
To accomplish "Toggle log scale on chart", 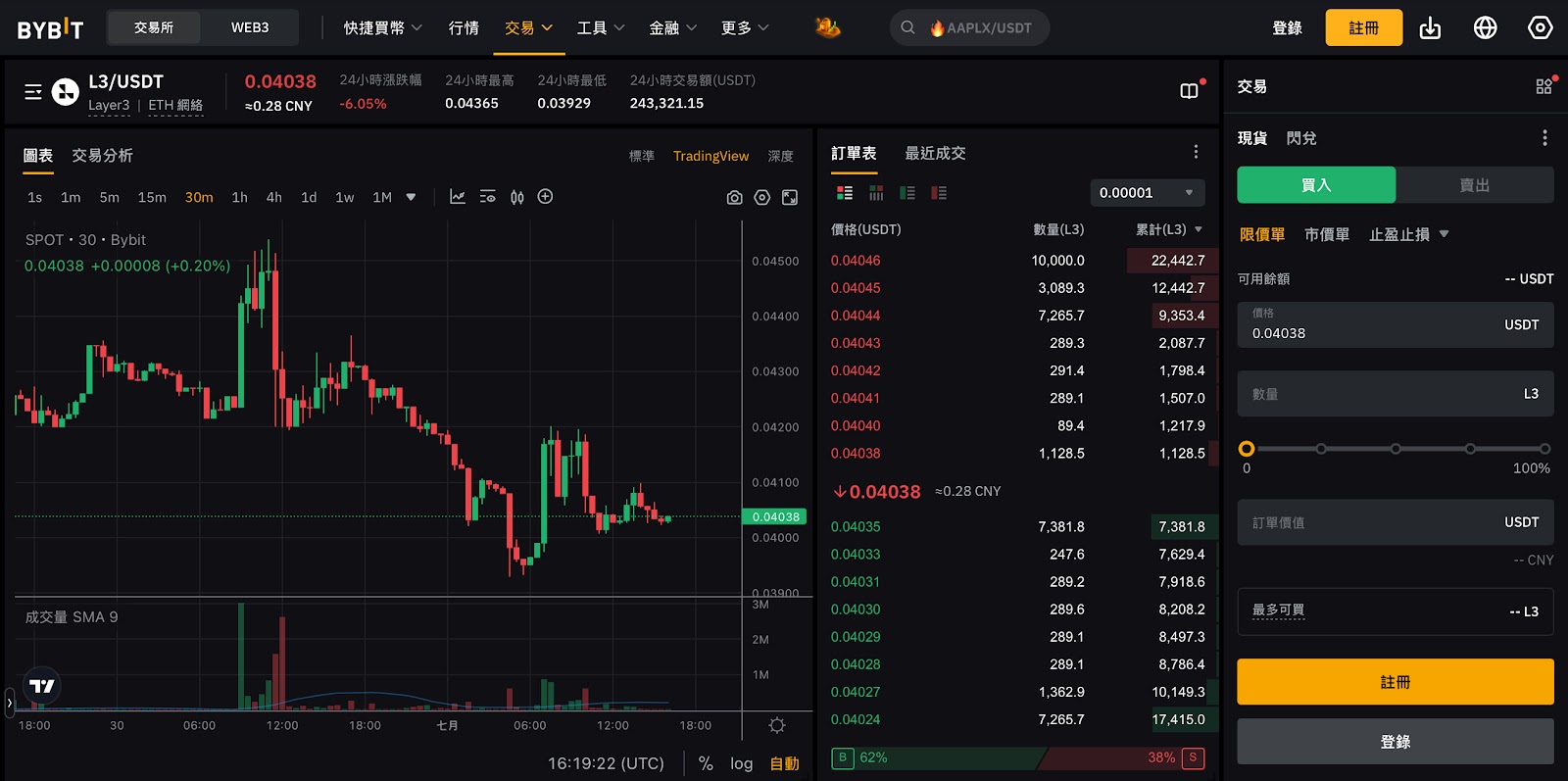I will pyautogui.click(x=742, y=763).
